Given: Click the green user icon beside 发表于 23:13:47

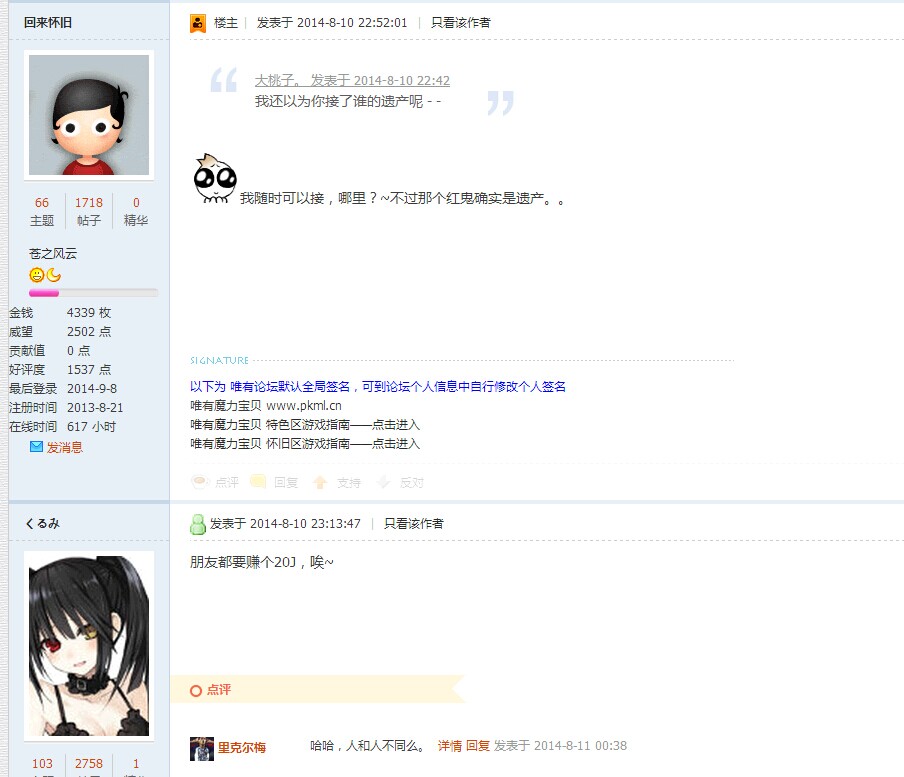Looking at the screenshot, I should coord(198,524).
